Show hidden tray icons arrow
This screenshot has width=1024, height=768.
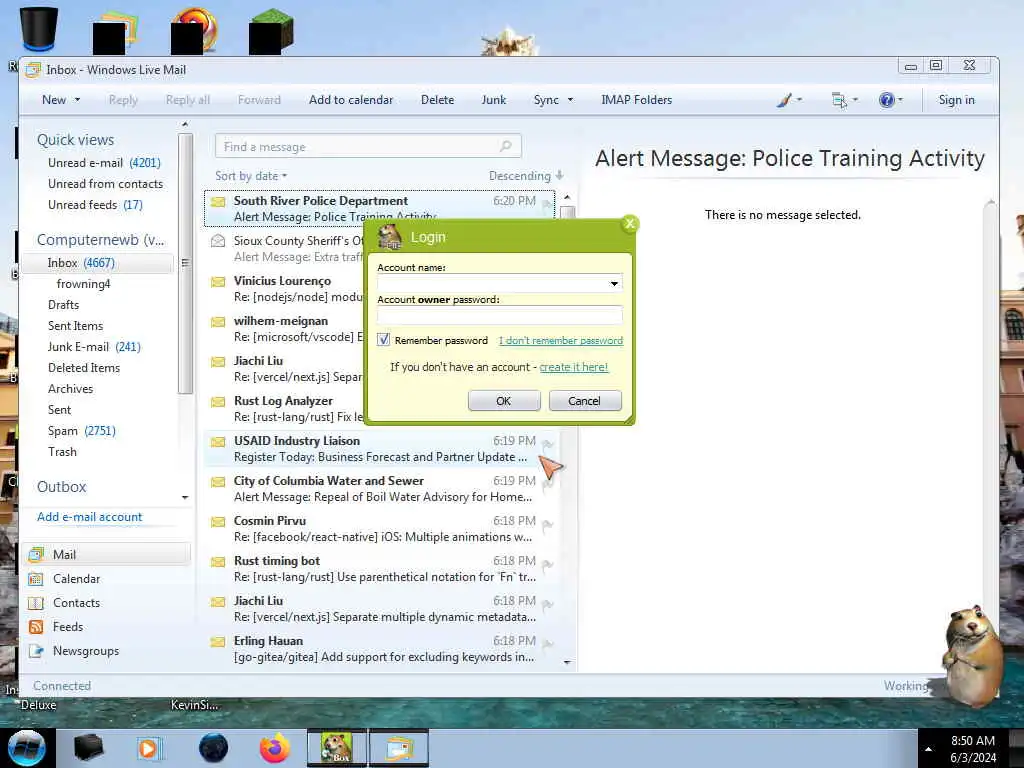pyautogui.click(x=928, y=748)
